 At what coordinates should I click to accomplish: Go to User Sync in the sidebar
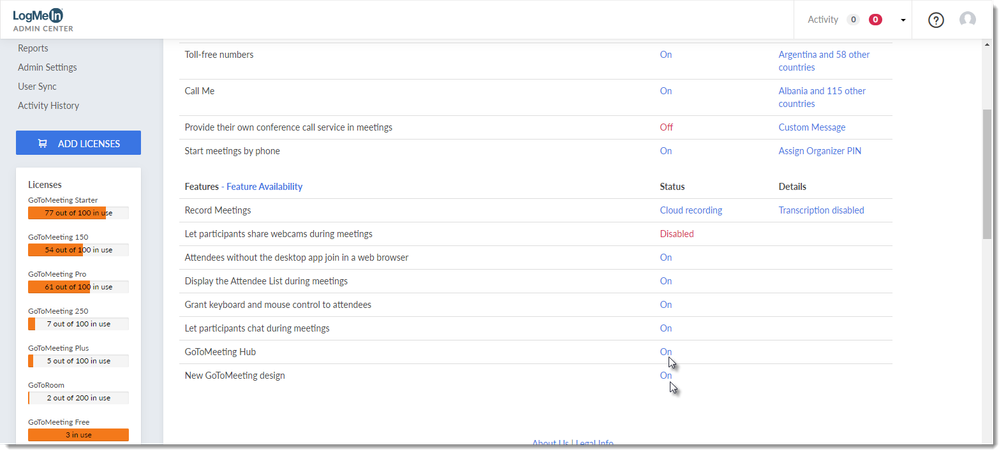click(x=37, y=86)
